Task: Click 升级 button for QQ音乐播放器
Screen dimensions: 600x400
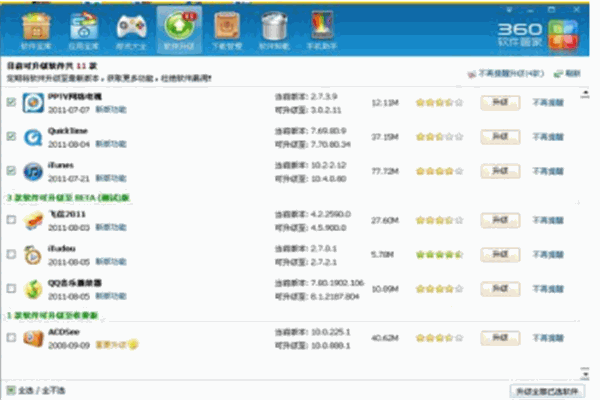Action: (x=500, y=289)
